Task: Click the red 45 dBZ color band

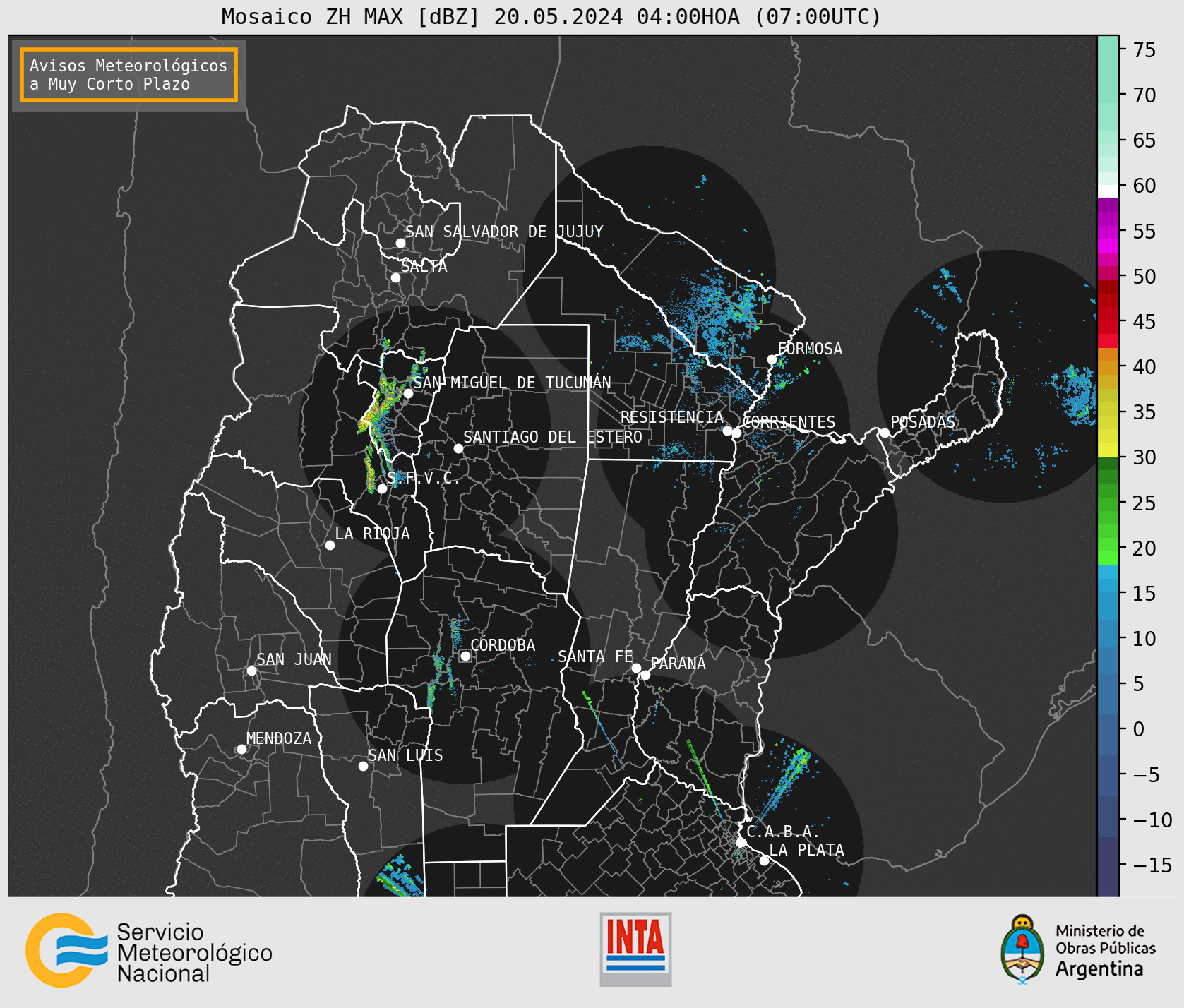Action: pyautogui.click(x=1108, y=322)
